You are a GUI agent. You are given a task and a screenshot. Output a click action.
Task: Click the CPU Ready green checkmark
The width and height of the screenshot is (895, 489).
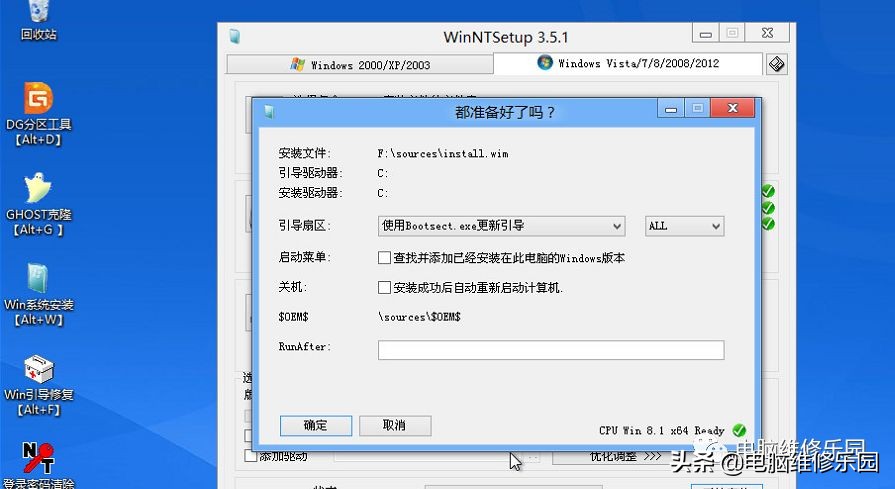[739, 430]
